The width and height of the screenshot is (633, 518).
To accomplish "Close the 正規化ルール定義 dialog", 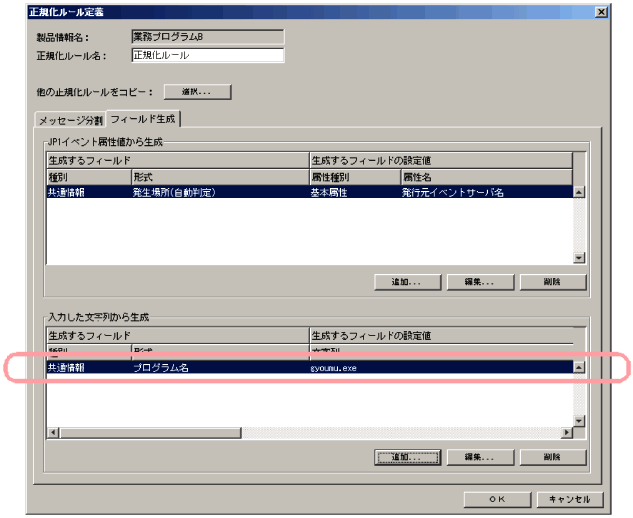I will (601, 12).
